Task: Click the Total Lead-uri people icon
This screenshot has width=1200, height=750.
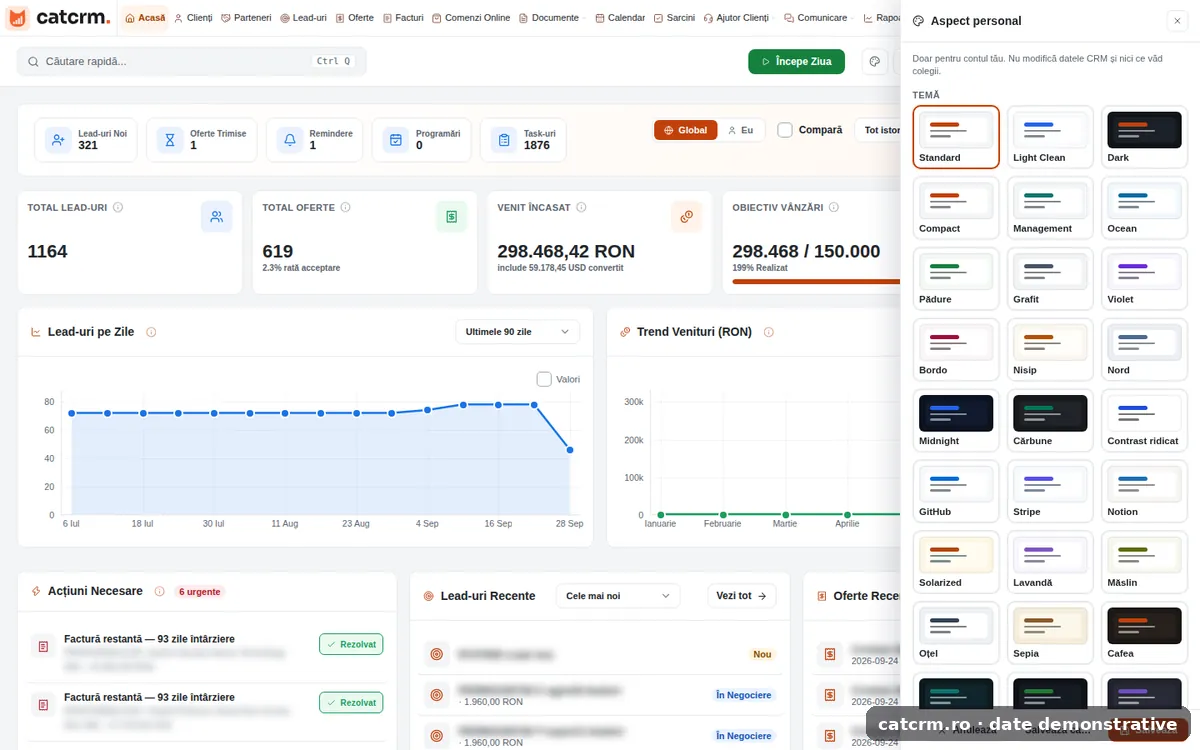Action: pos(216,216)
